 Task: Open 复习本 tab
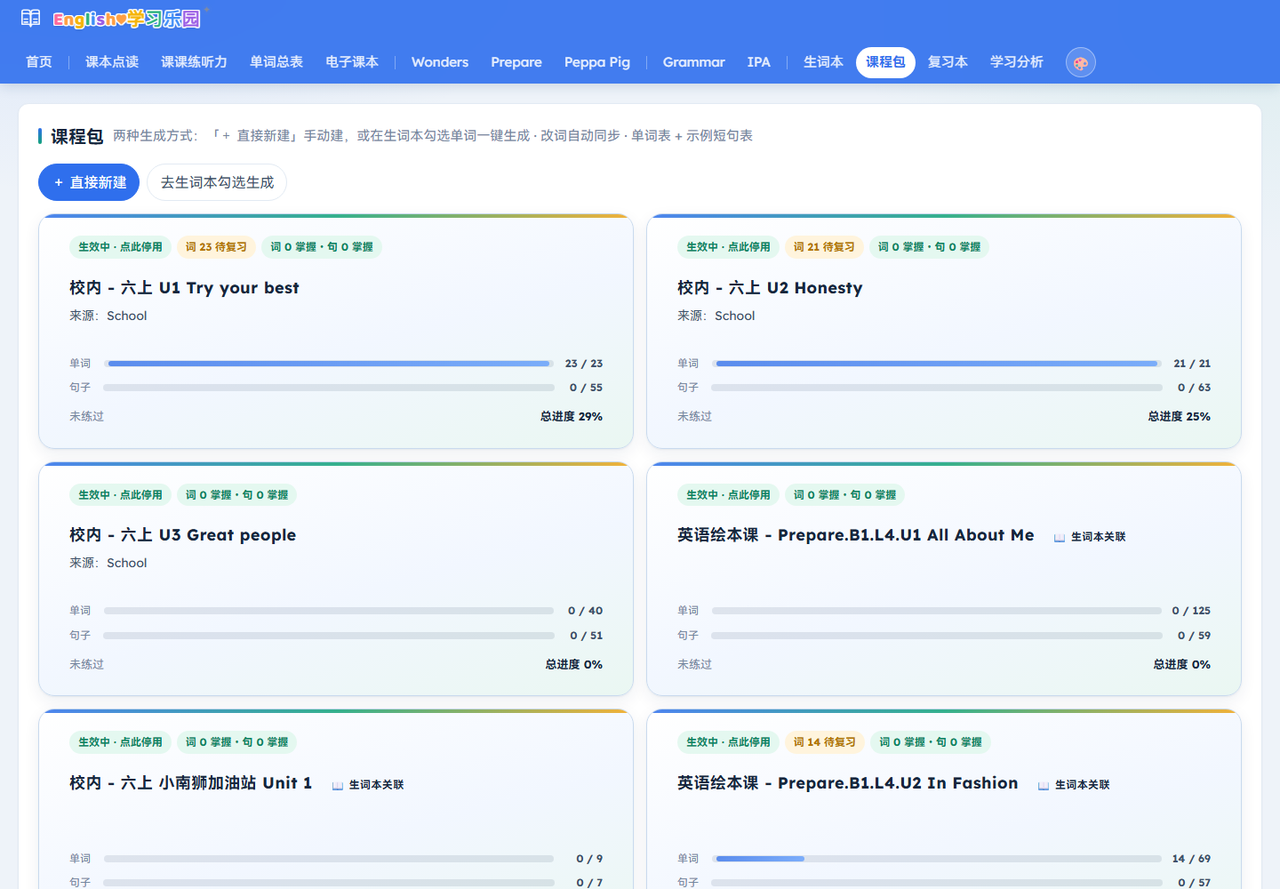coord(947,62)
